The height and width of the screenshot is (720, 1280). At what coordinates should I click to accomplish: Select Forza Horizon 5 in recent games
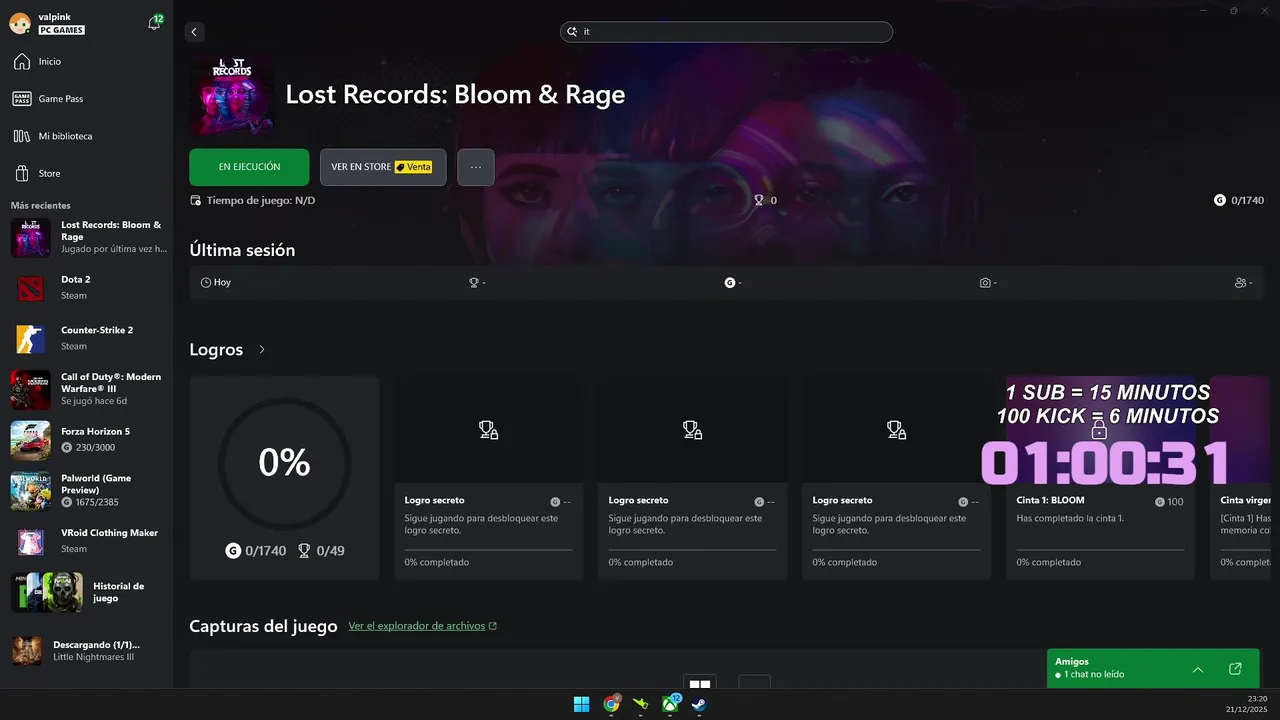click(x=88, y=440)
